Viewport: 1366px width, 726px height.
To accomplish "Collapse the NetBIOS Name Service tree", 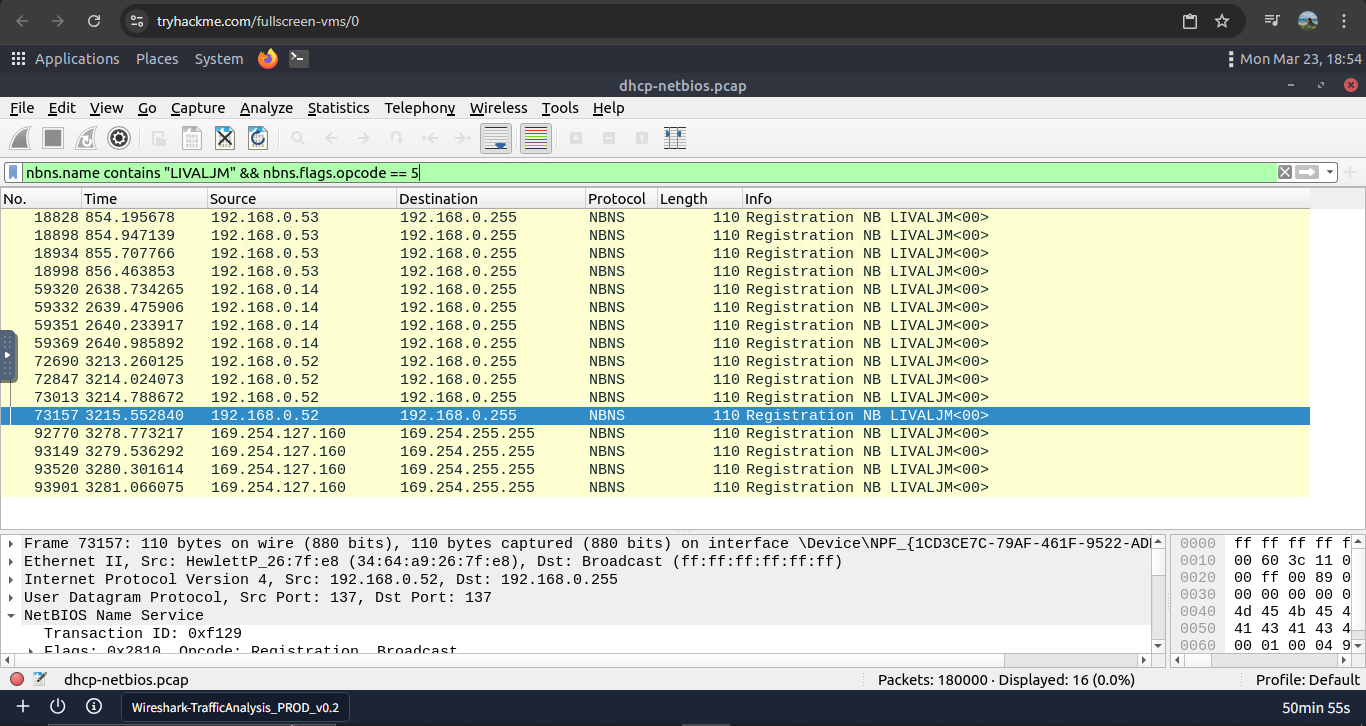I will pos(11,616).
